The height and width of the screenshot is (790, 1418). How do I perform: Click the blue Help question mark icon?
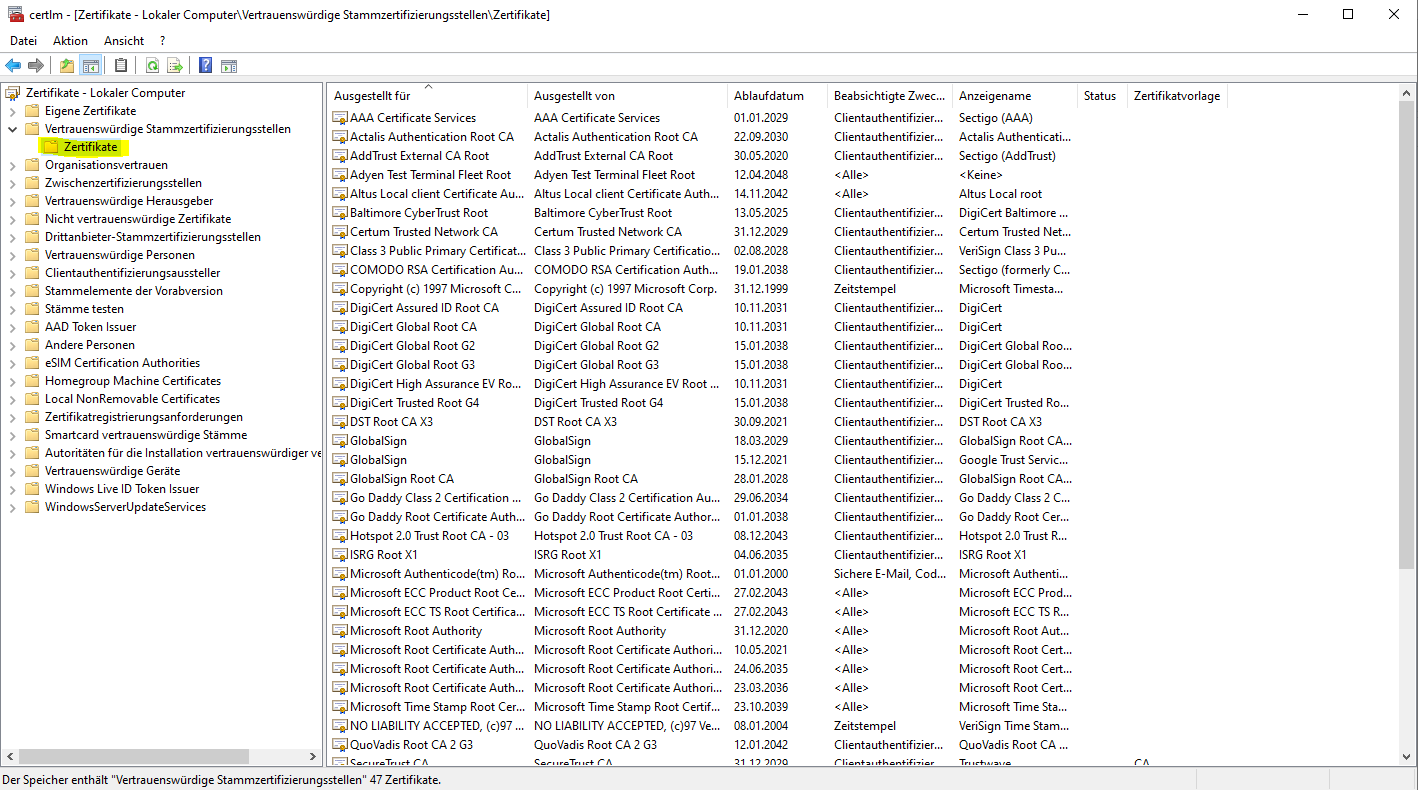click(206, 66)
